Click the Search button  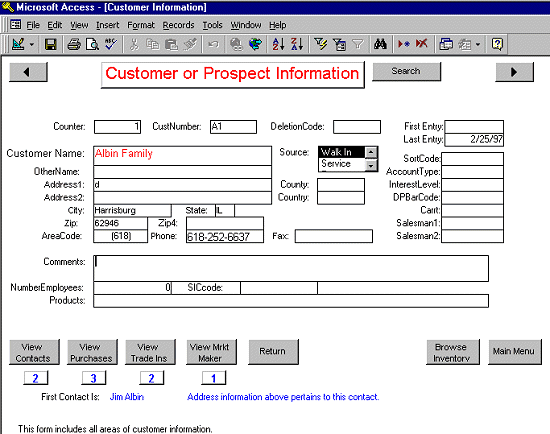406,71
